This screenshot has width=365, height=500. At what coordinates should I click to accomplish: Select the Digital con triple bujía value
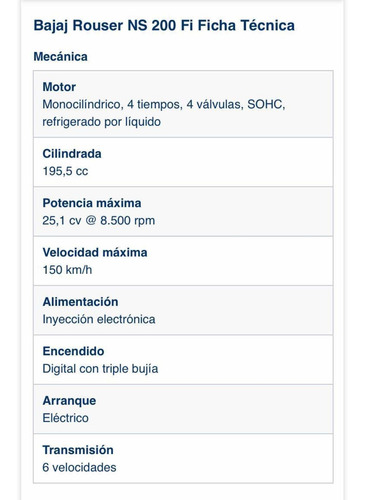pos(100,369)
